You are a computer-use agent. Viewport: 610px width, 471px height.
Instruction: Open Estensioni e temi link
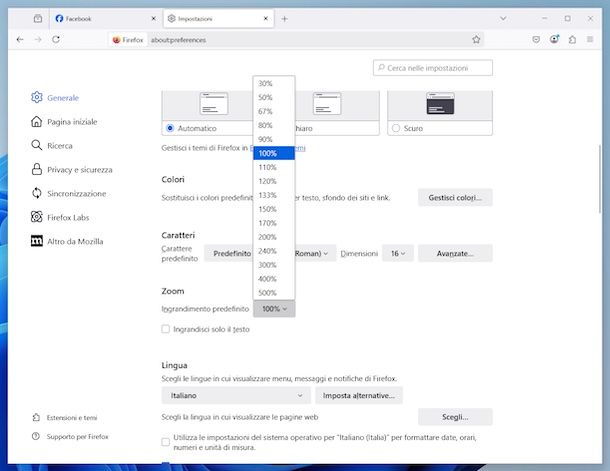(65, 418)
